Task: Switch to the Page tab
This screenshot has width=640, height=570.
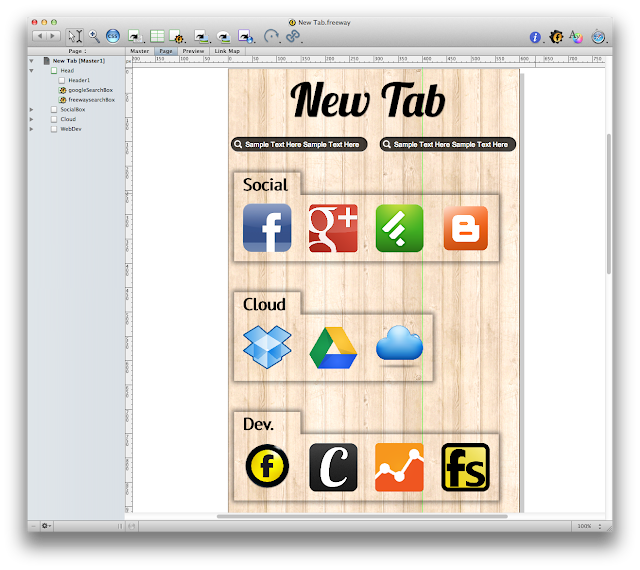Action: point(166,51)
